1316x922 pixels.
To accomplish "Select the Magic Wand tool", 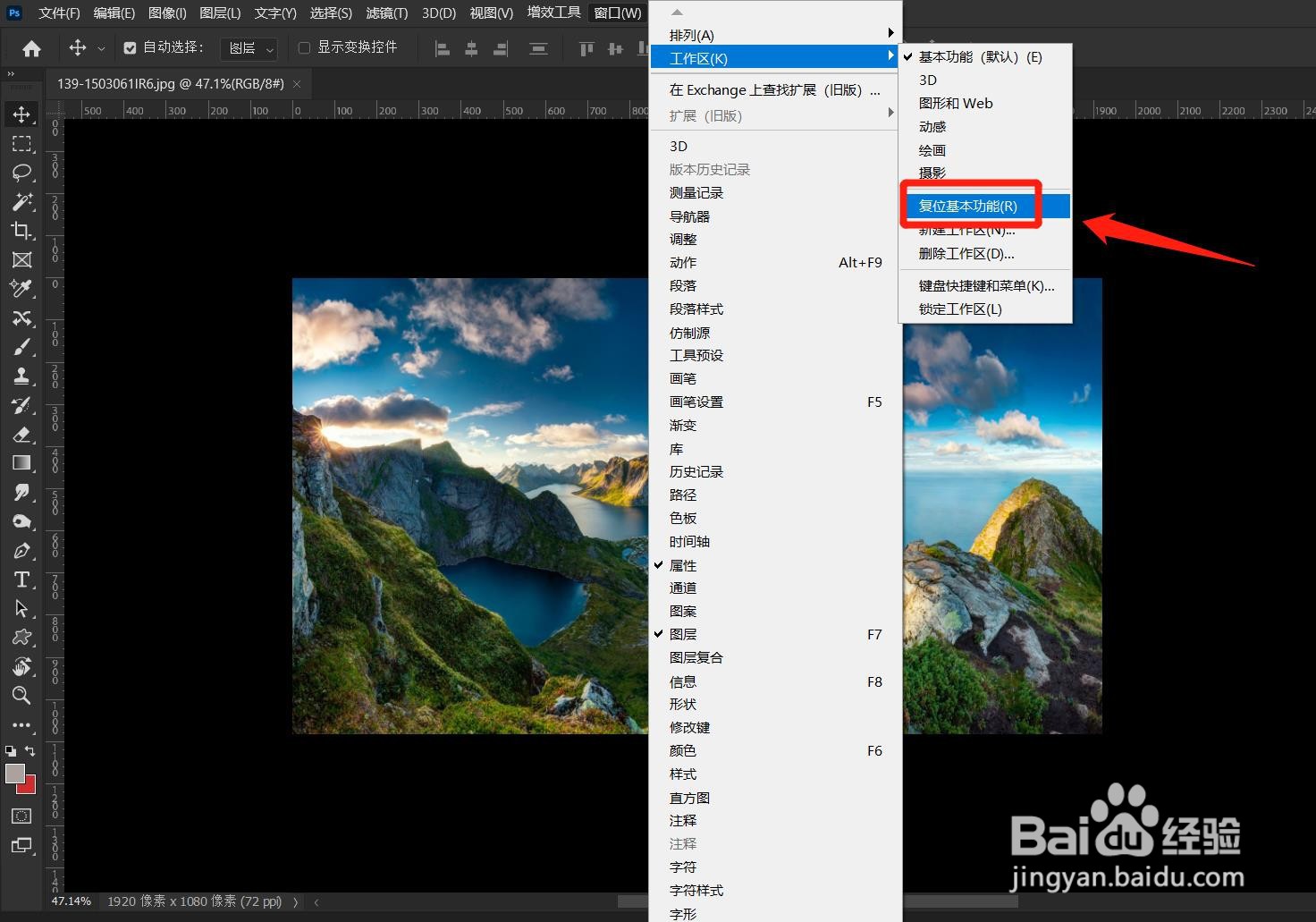I will [21, 201].
